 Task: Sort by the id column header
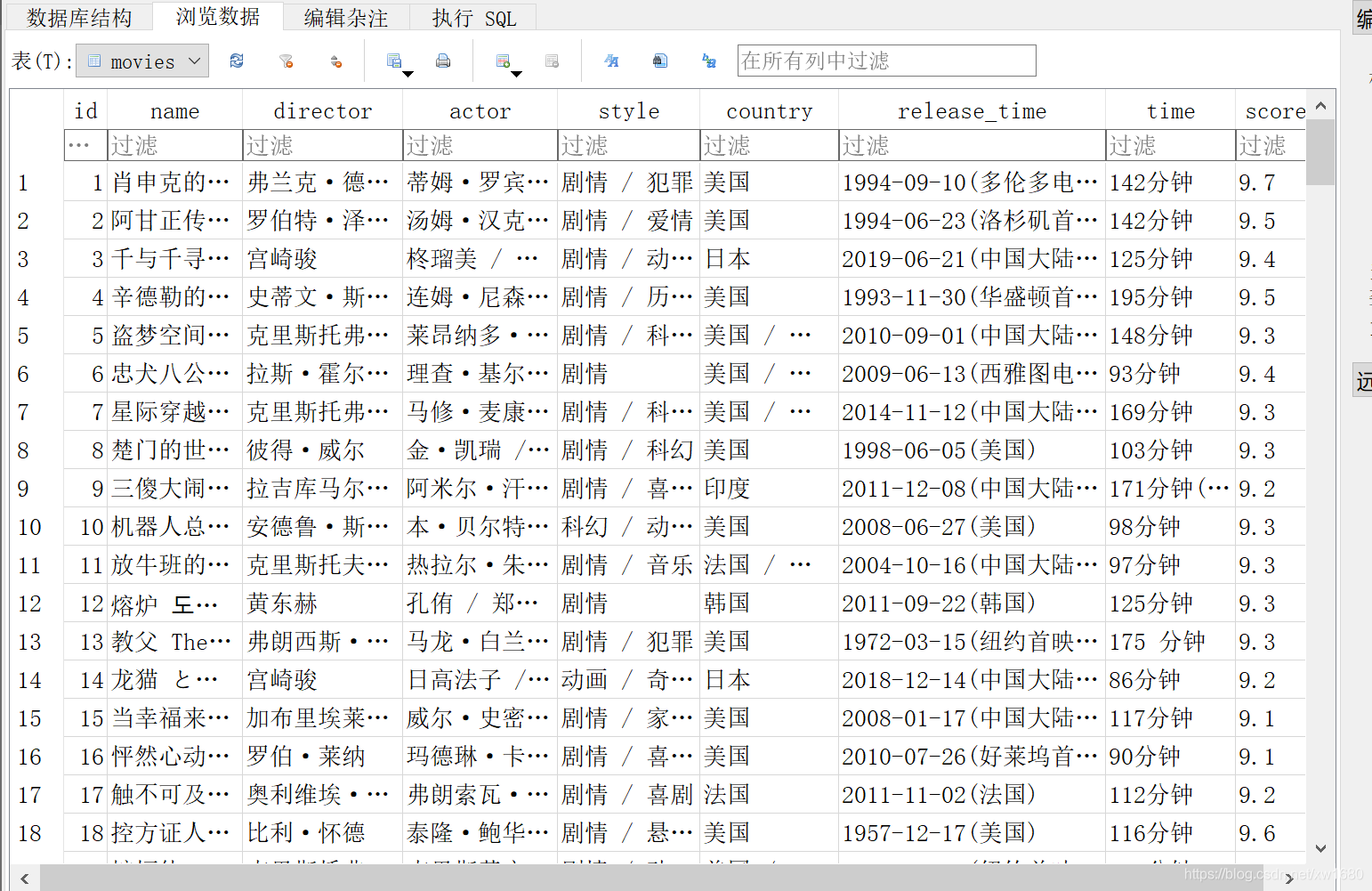tap(85, 110)
